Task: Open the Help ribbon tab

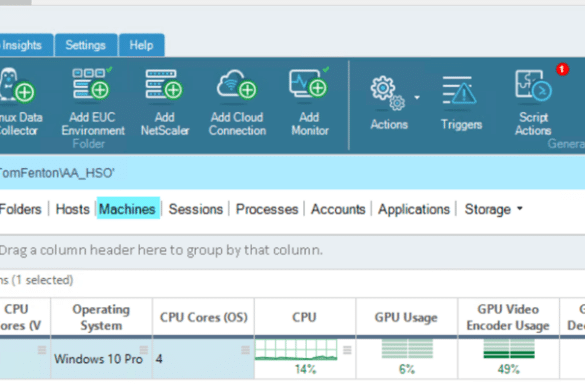Action: click(x=141, y=45)
